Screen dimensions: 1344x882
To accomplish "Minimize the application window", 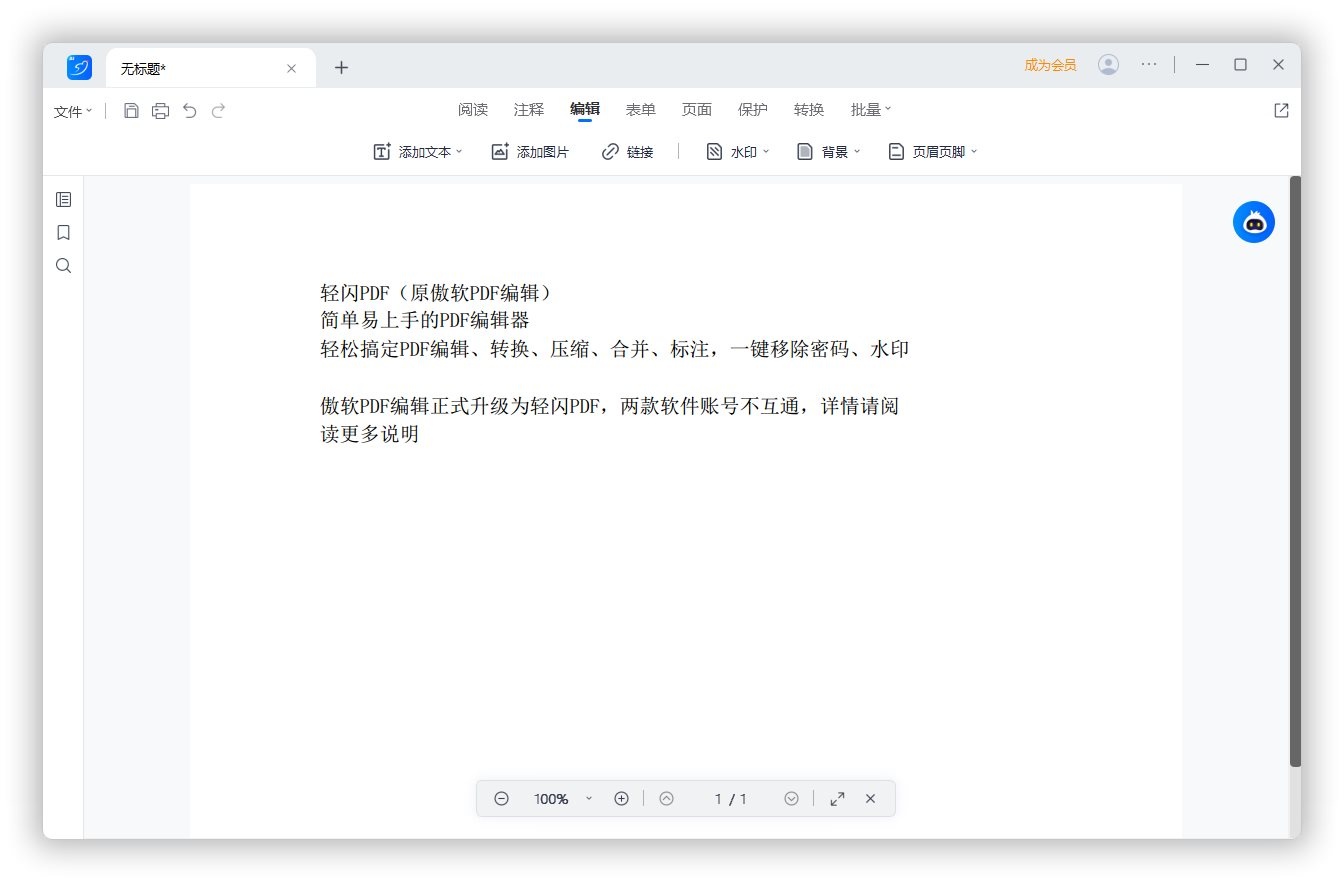I will (1202, 64).
